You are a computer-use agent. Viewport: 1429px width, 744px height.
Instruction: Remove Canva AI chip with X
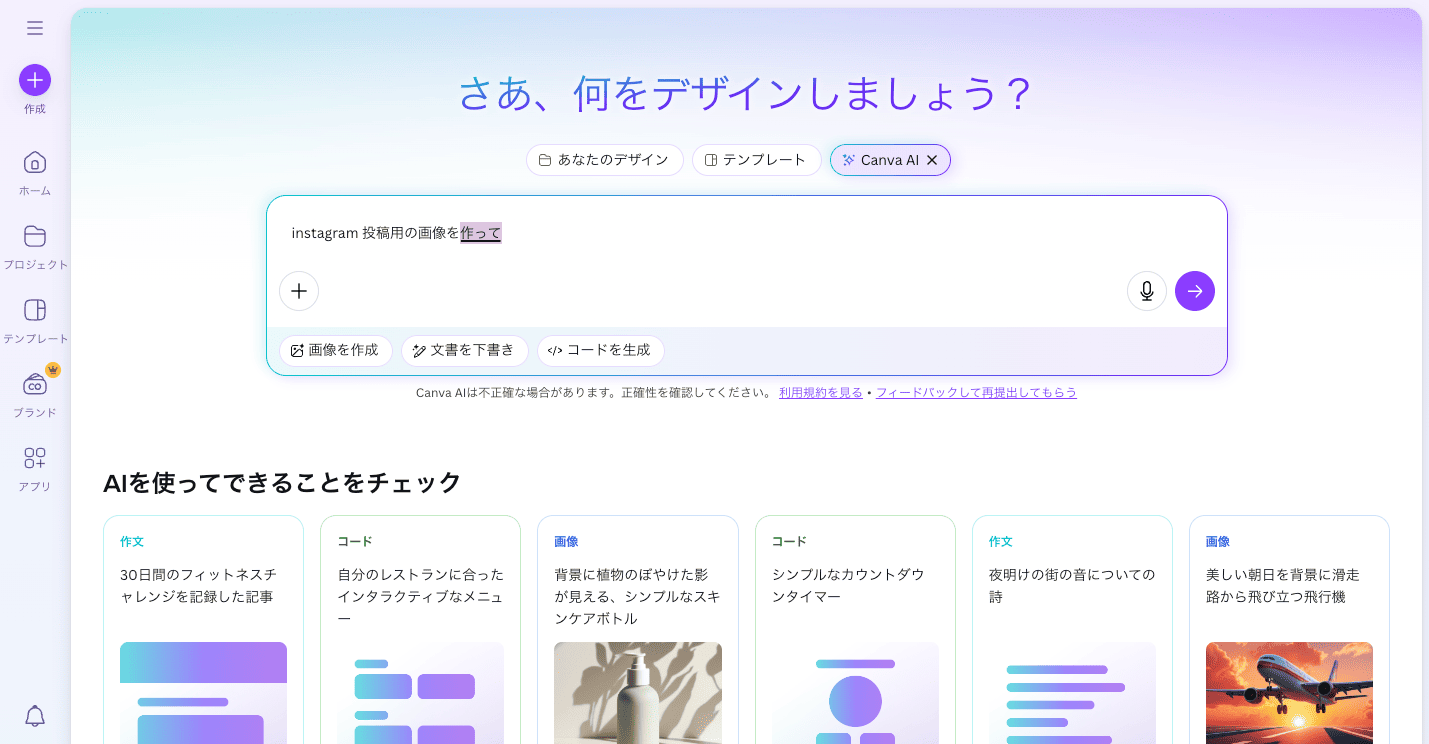tap(932, 160)
